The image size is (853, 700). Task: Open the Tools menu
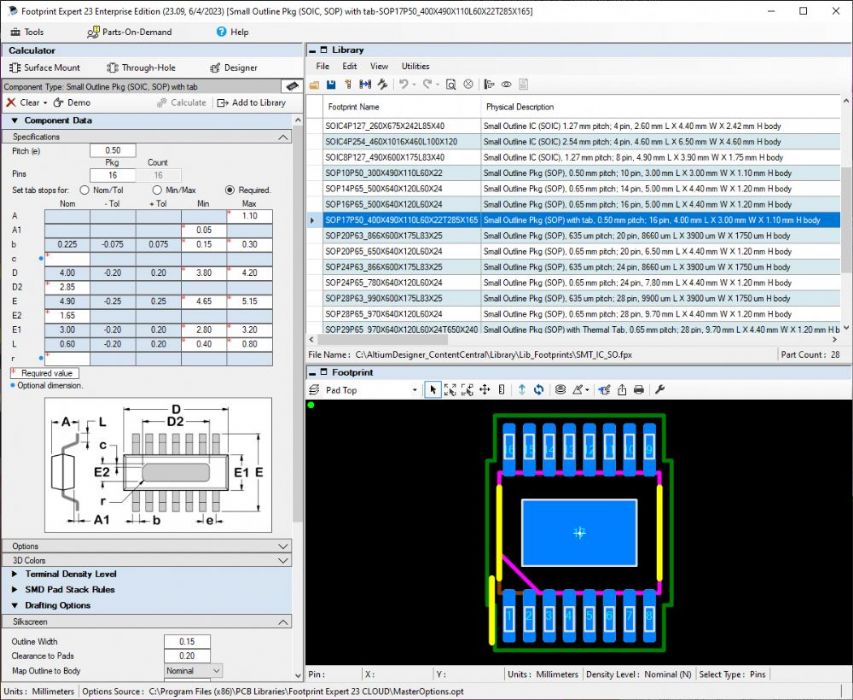coord(27,32)
